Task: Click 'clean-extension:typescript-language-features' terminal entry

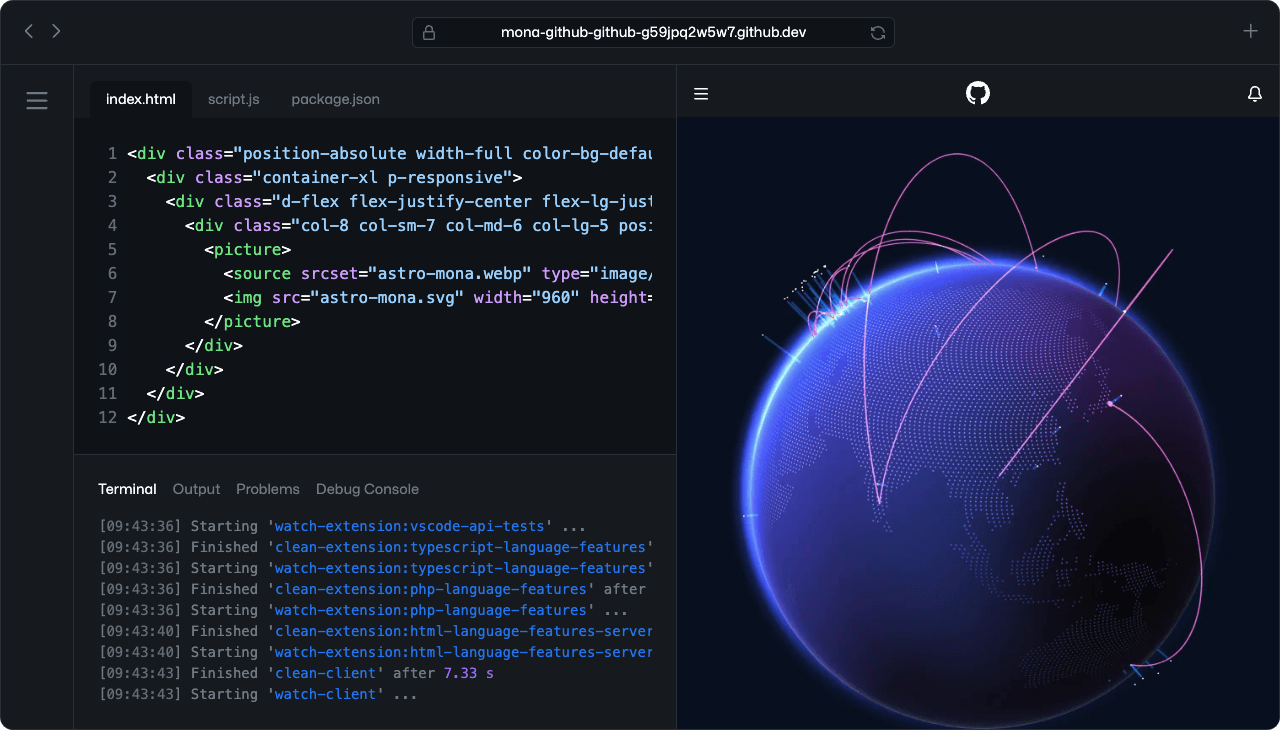Action: click(x=459, y=547)
